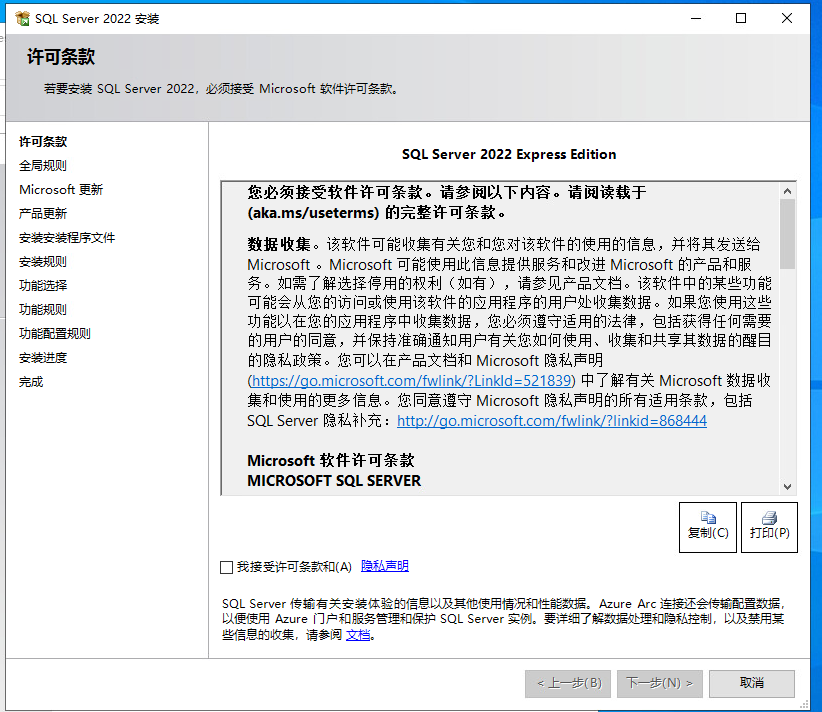The width and height of the screenshot is (822, 712).
Task: Click the 上一步(B) back button
Action: (x=568, y=683)
